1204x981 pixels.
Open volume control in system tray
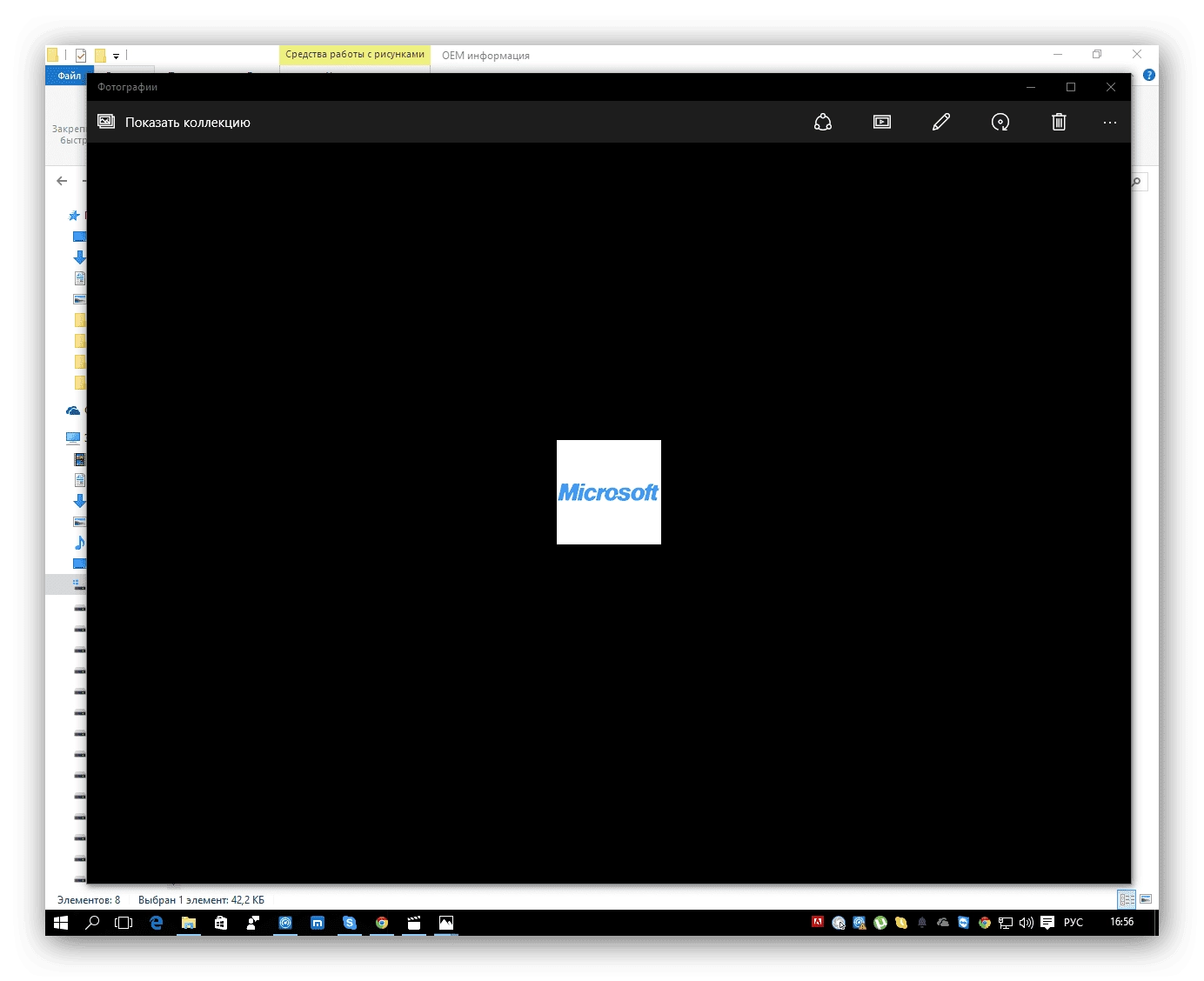[x=1027, y=923]
